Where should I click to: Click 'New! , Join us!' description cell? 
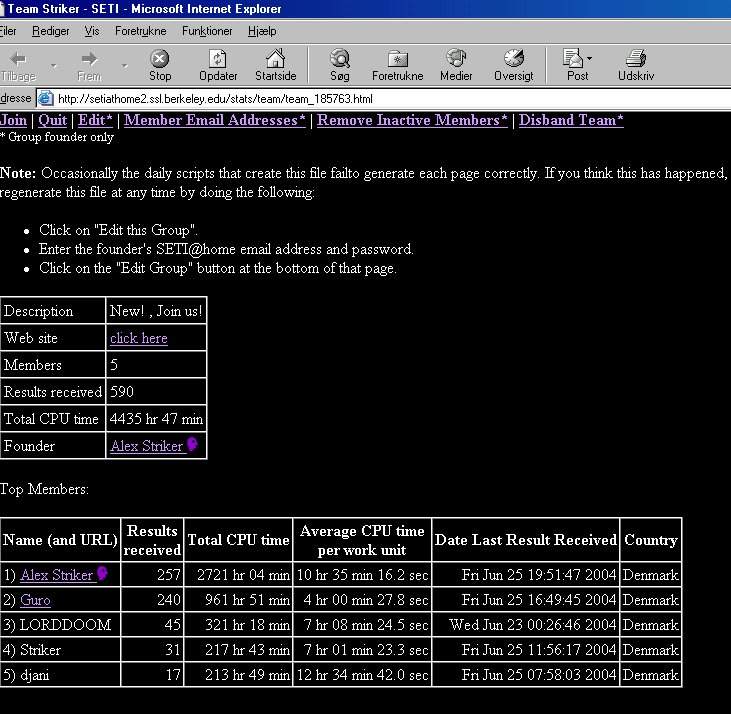pyautogui.click(x=156, y=311)
